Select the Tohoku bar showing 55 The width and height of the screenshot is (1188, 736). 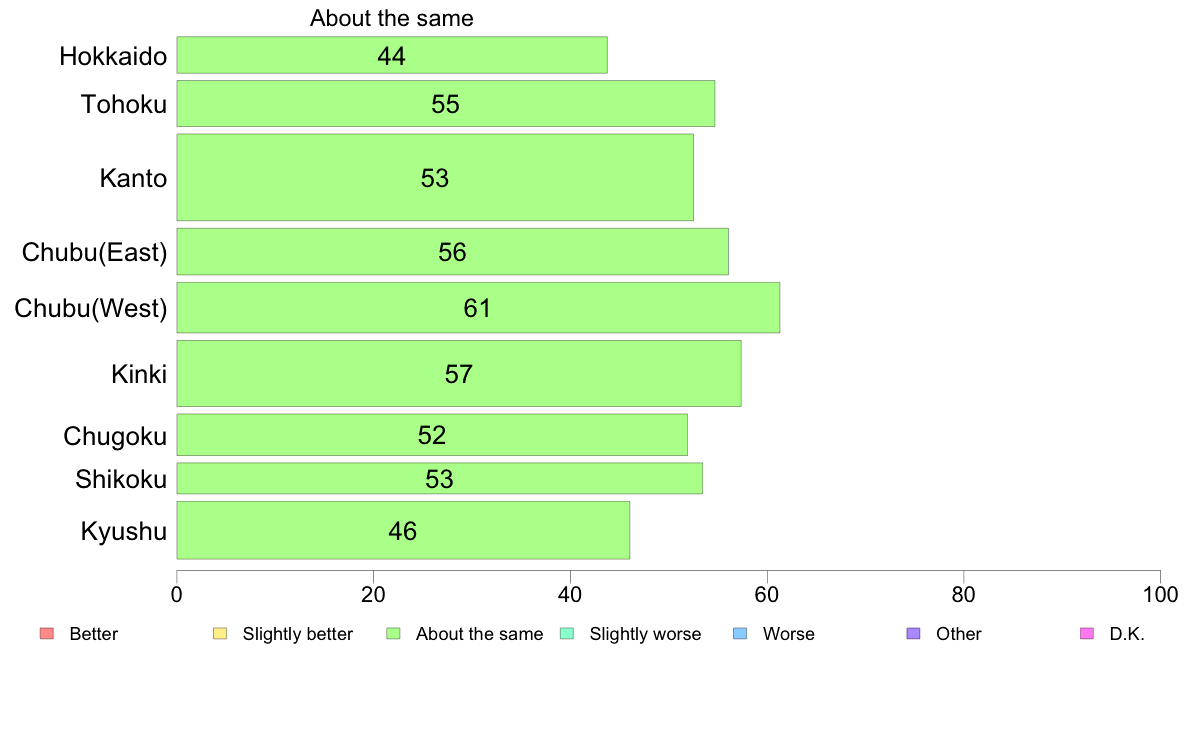tap(446, 104)
